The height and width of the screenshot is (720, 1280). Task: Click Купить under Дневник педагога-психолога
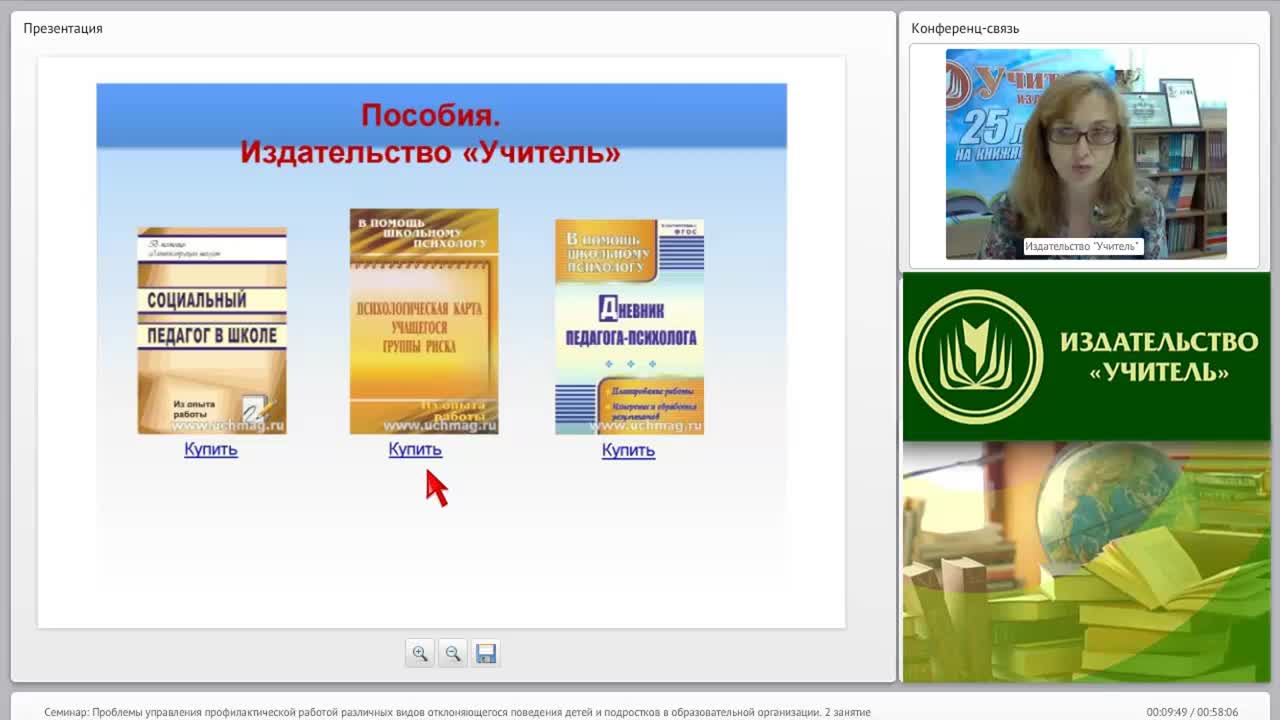click(x=628, y=451)
